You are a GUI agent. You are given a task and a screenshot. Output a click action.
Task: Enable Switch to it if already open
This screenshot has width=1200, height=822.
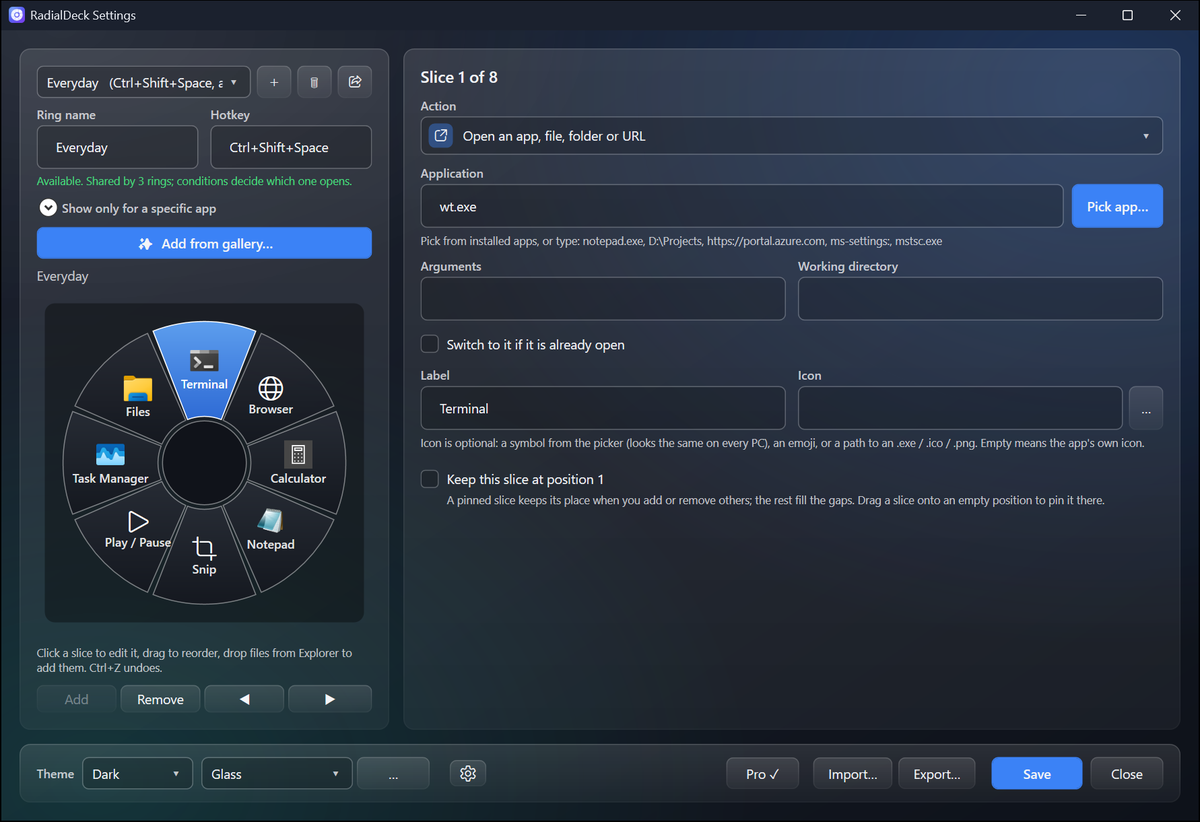pos(430,344)
